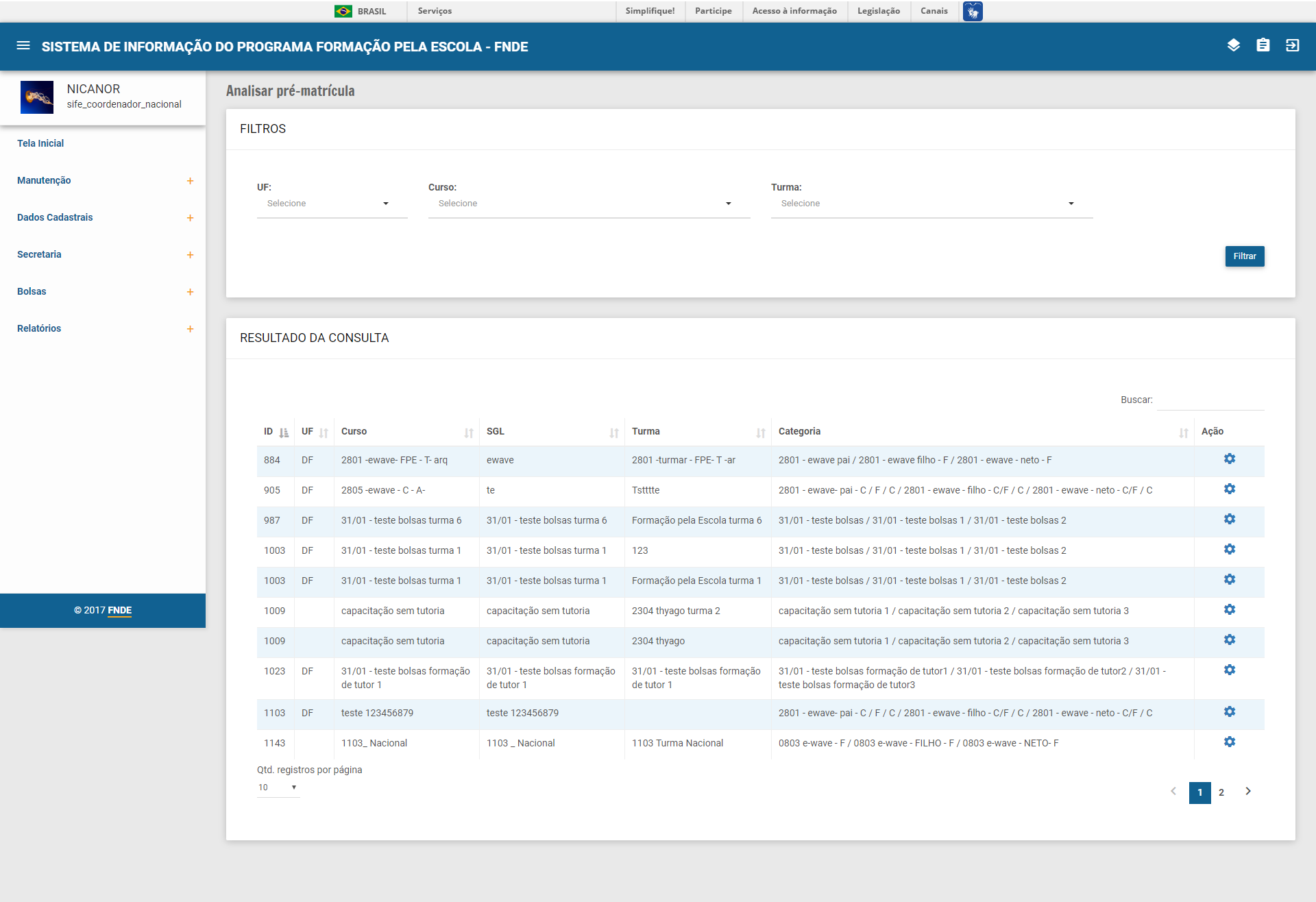Click the gear action for row 884
The image size is (1316, 902).
(1229, 459)
